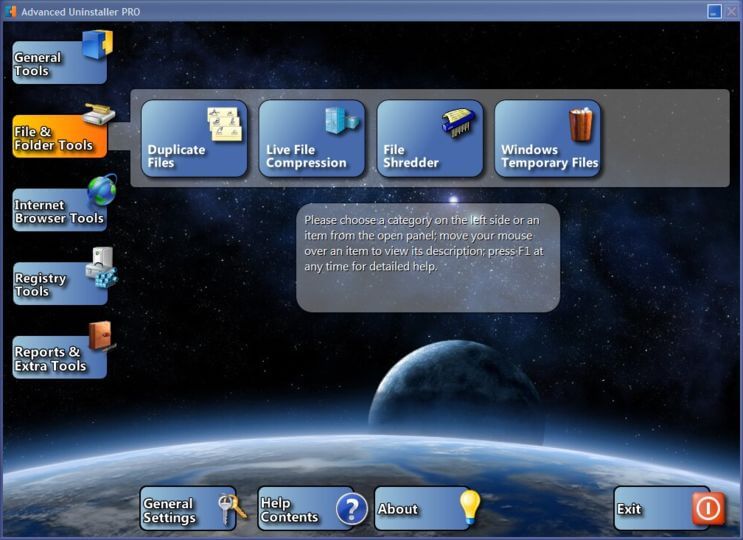Open General Settings
This screenshot has width=743, height=540.
coord(188,509)
